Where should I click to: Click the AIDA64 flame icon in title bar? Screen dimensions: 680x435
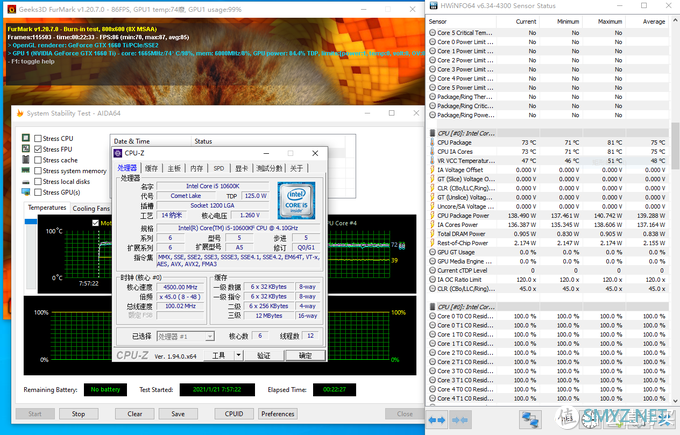tap(20, 113)
